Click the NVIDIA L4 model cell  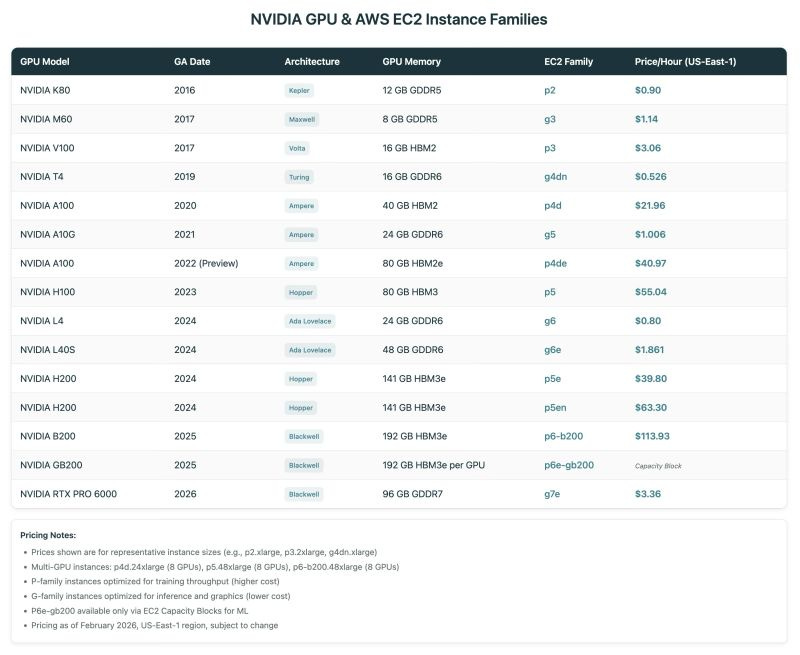click(x=42, y=321)
